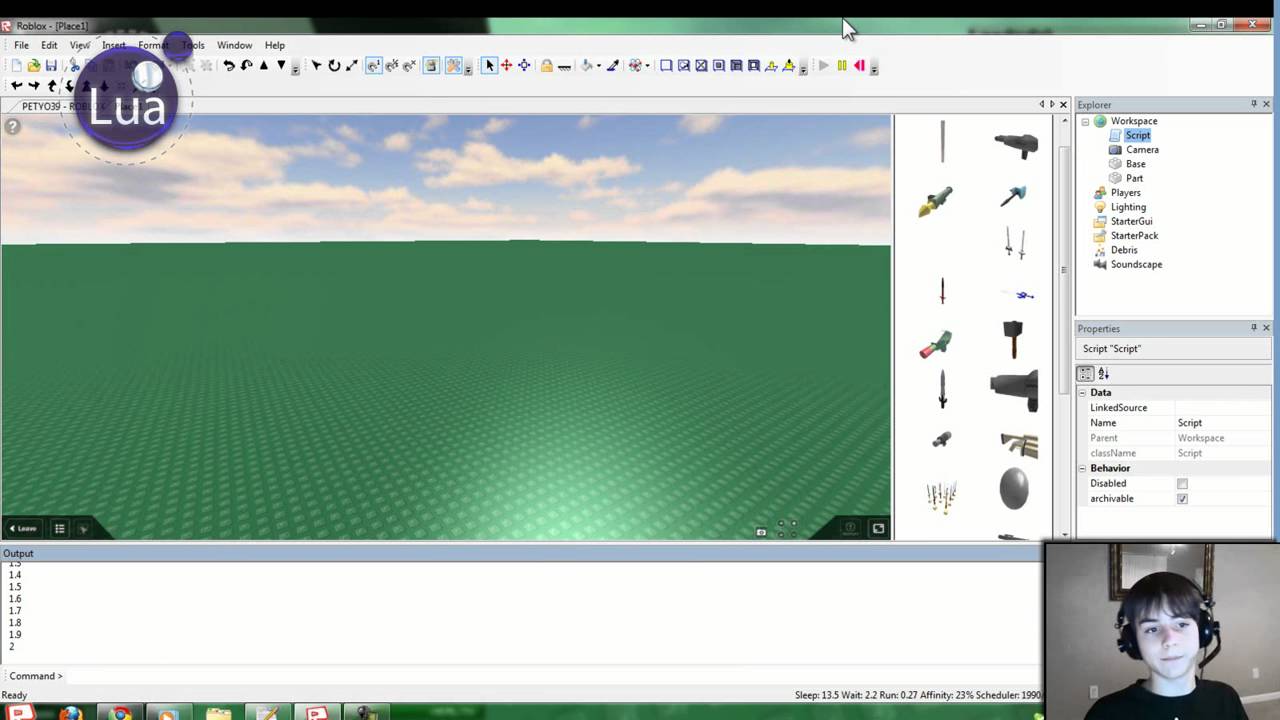Click the yellow hinge surface tool icon
Viewport: 1280px width, 720px height.
(771, 66)
